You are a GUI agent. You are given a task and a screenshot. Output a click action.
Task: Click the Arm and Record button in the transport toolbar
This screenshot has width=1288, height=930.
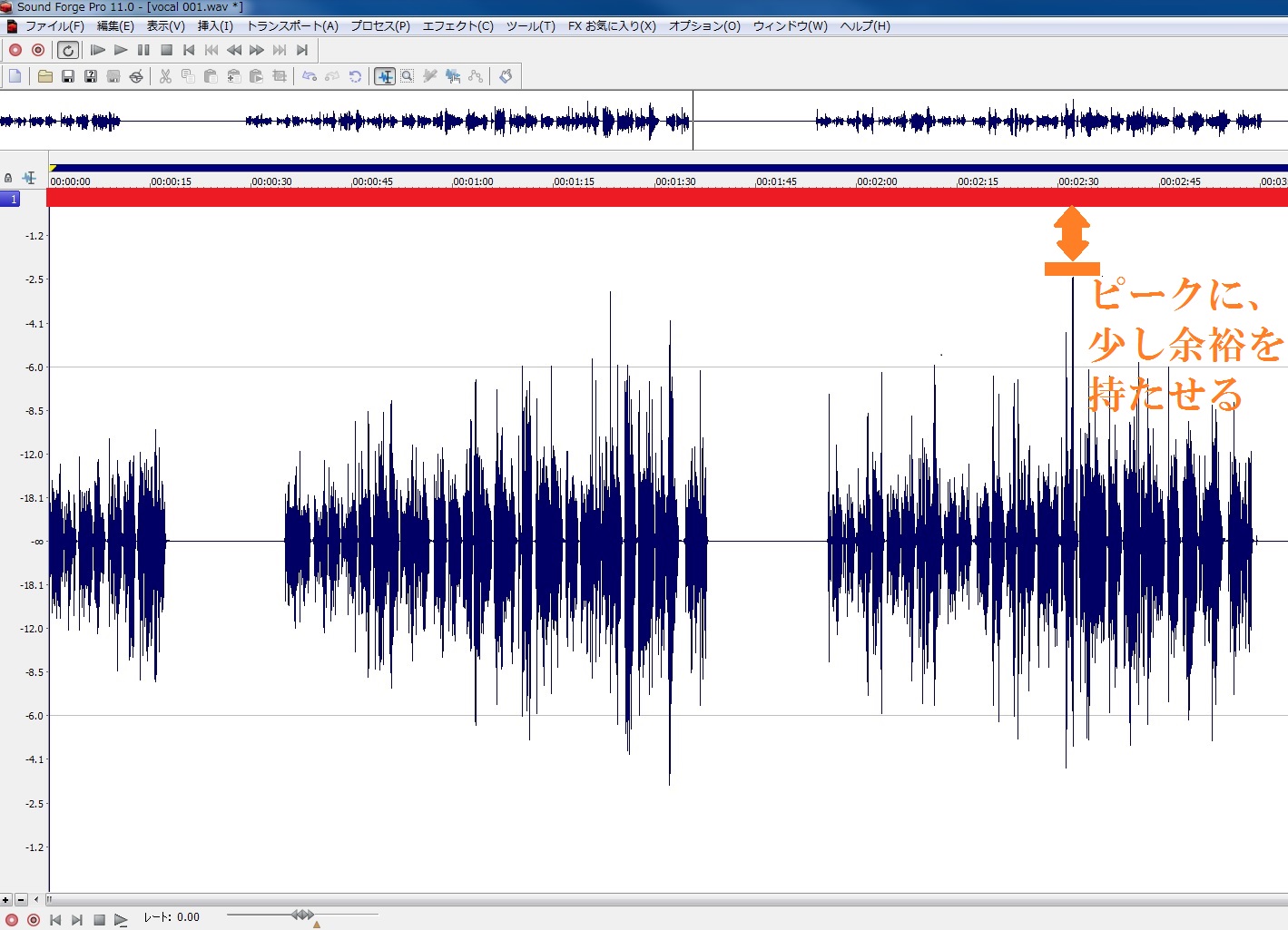(x=38, y=50)
